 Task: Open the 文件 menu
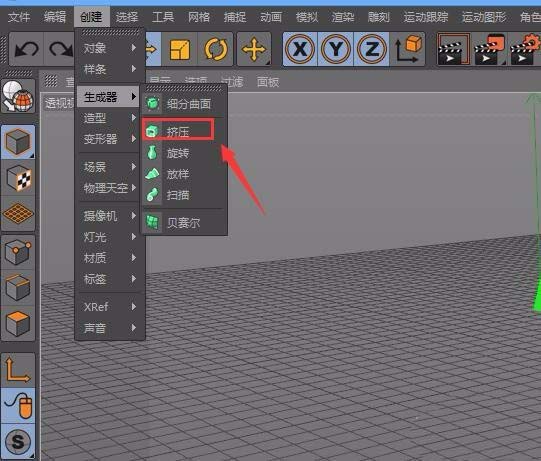point(19,17)
